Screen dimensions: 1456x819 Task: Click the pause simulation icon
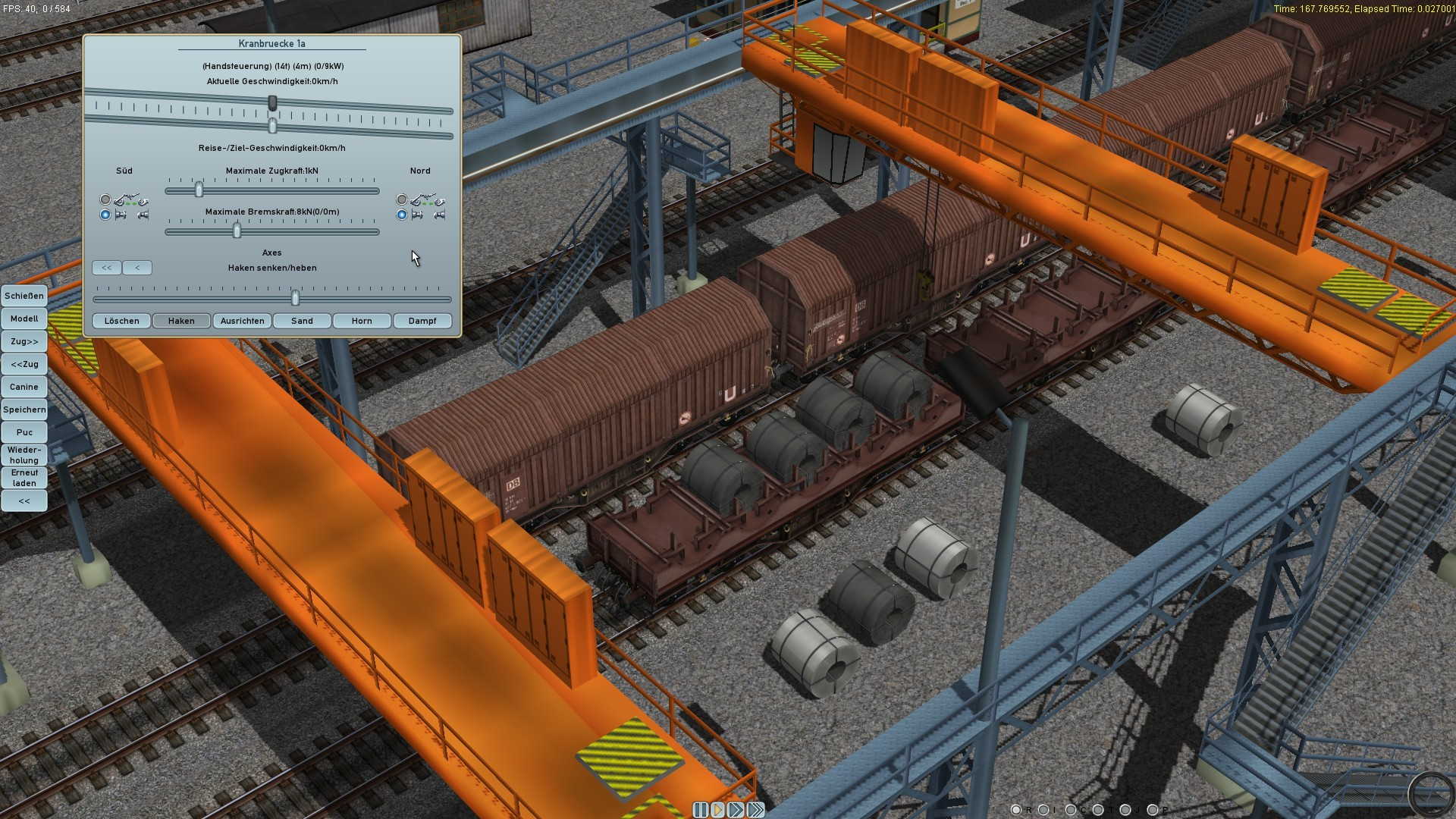coord(700,810)
